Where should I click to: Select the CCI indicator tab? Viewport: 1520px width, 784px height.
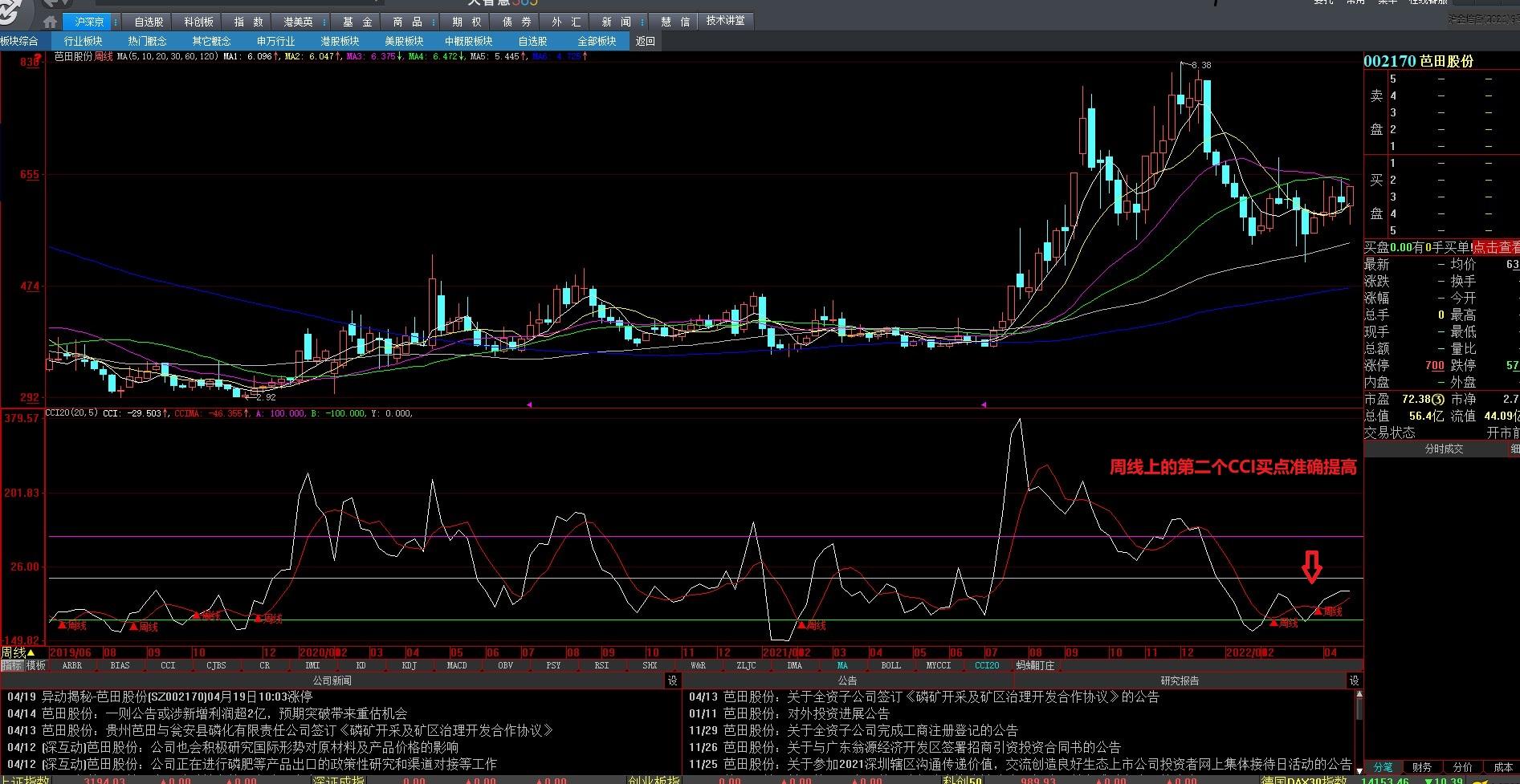coord(168,665)
